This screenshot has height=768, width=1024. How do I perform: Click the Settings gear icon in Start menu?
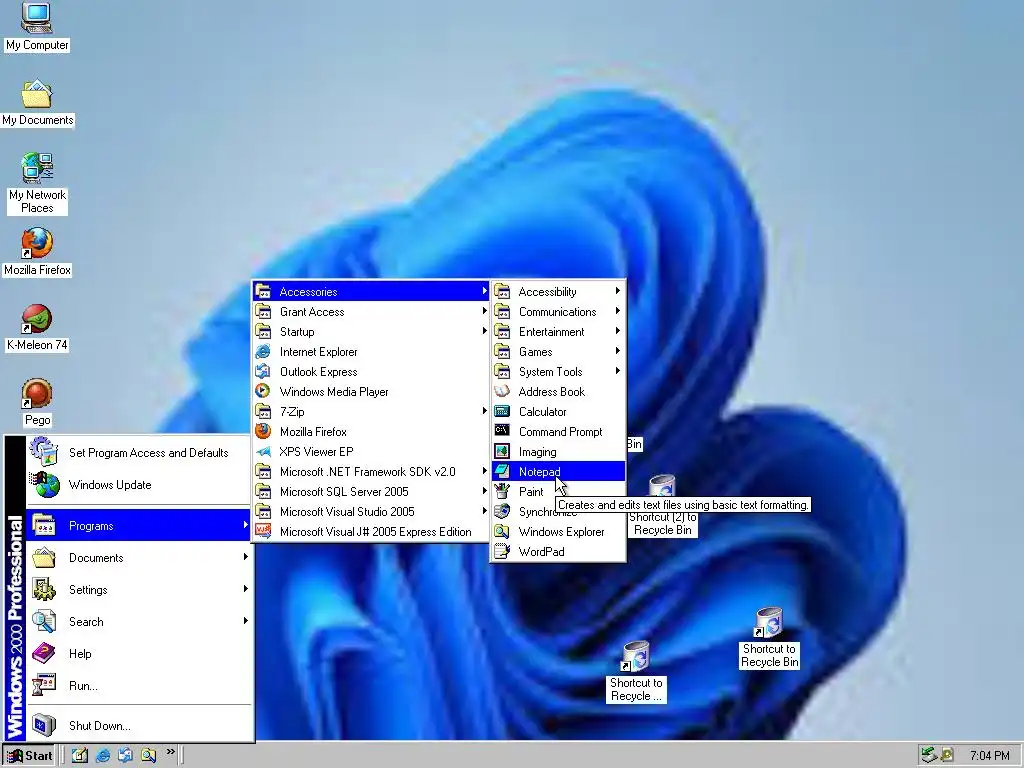click(x=44, y=589)
